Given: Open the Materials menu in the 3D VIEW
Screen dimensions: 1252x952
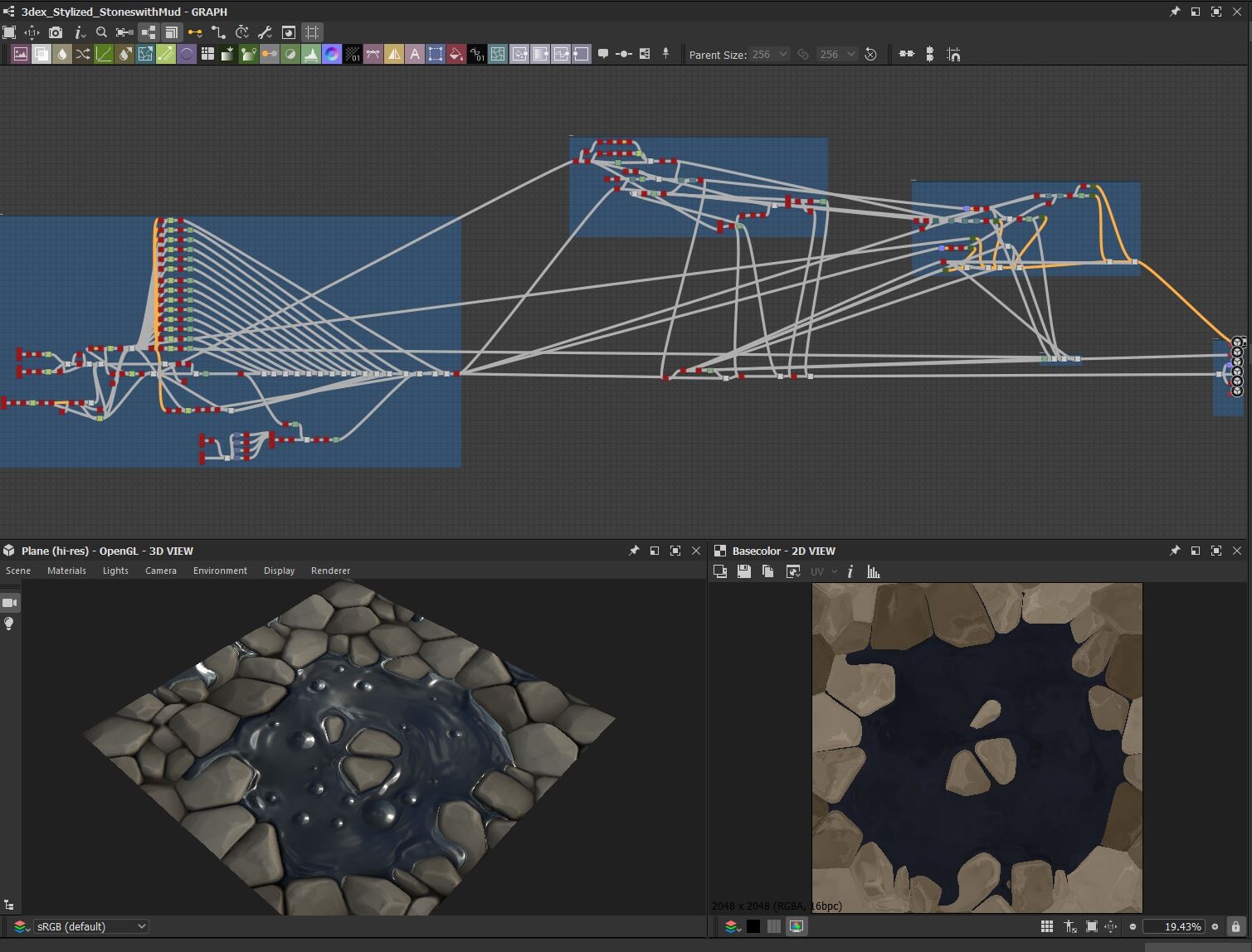Looking at the screenshot, I should [66, 571].
